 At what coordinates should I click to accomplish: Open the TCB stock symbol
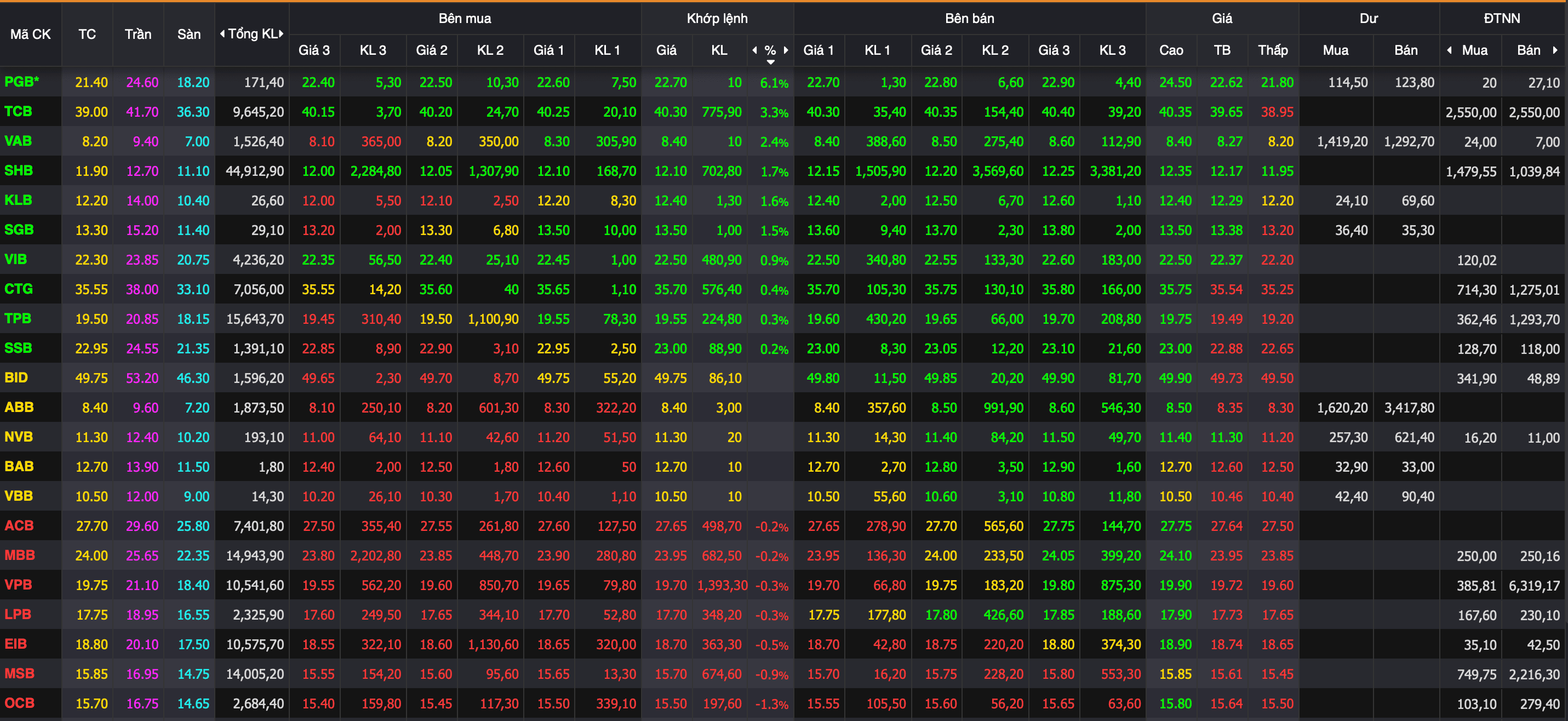[18, 111]
